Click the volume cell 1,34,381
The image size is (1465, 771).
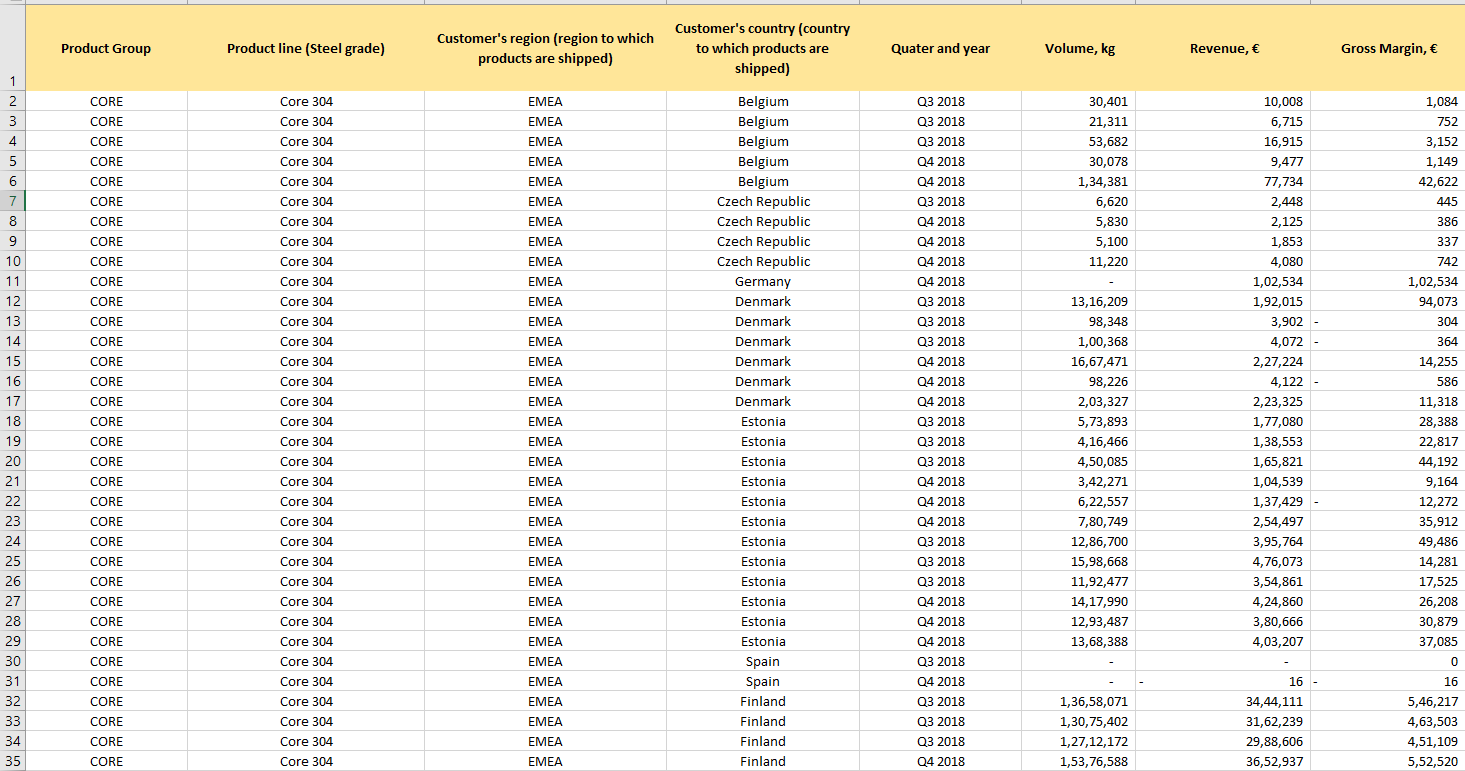pyautogui.click(x=1079, y=181)
